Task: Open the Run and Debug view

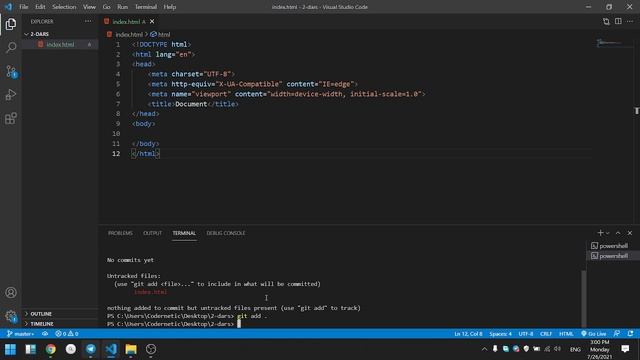Action: tap(11, 95)
